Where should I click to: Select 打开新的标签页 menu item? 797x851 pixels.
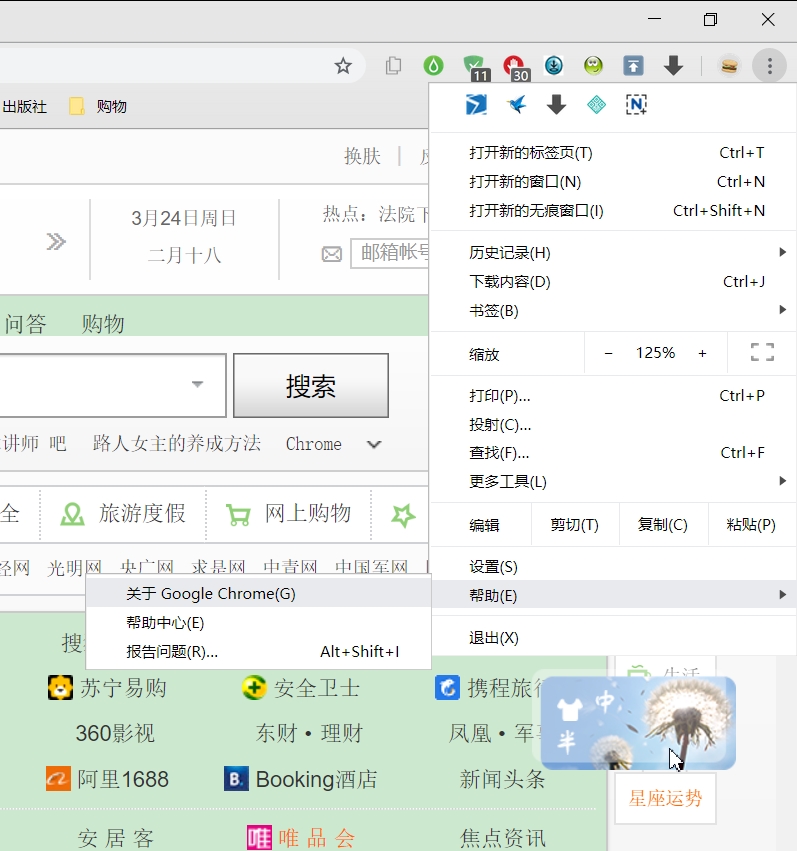point(613,153)
